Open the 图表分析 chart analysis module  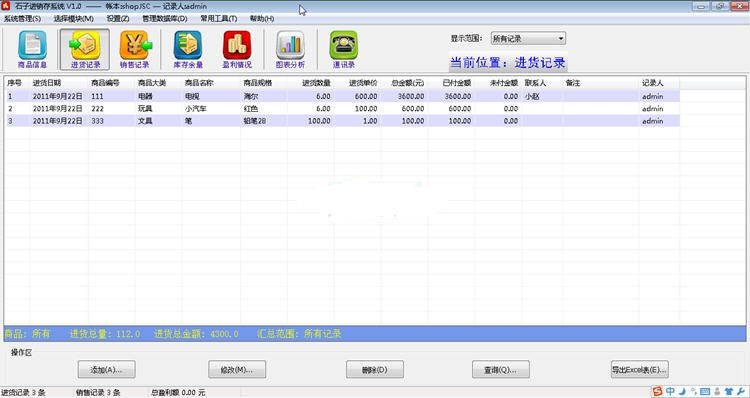click(290, 49)
